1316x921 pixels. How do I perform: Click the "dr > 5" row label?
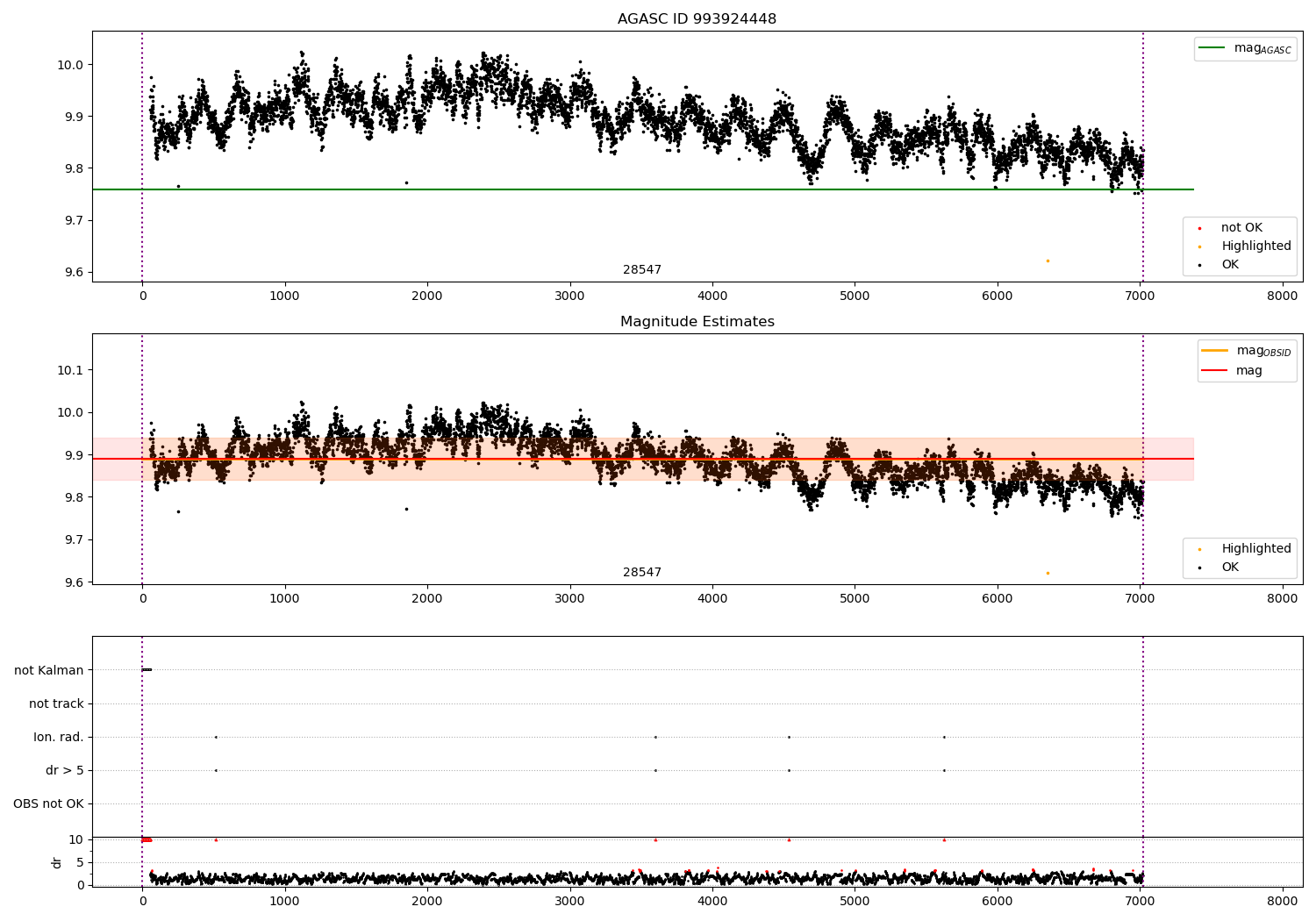[65, 770]
